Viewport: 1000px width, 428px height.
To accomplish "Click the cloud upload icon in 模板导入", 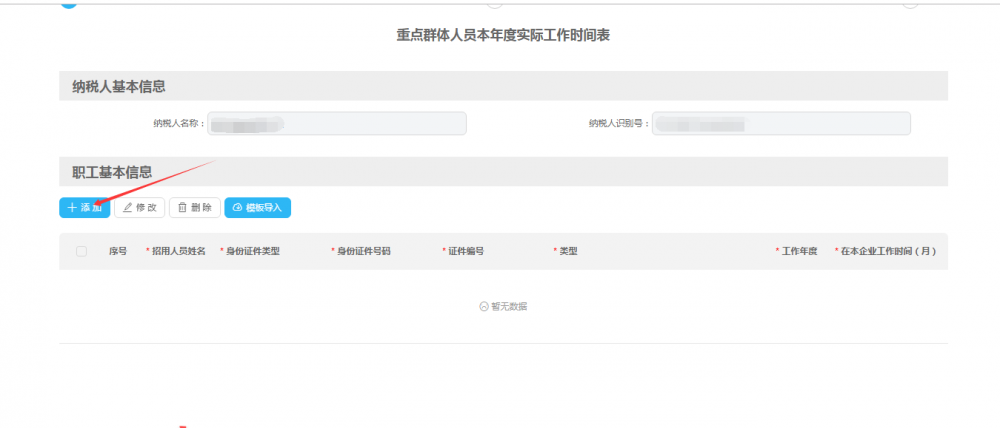I will click(237, 207).
